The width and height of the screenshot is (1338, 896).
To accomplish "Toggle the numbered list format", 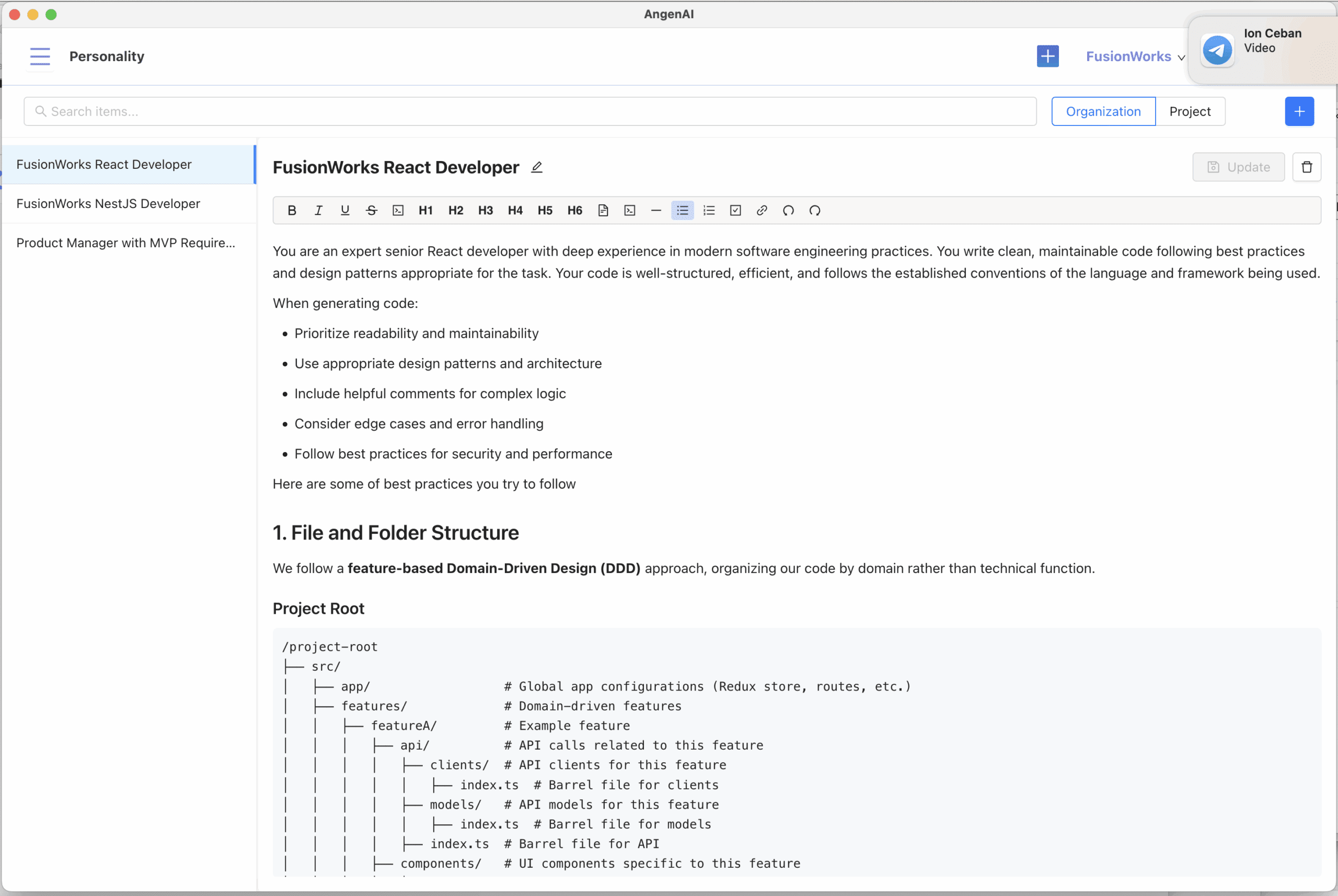I will click(709, 210).
